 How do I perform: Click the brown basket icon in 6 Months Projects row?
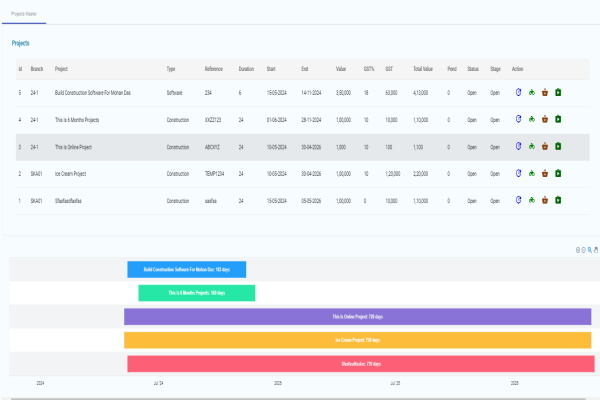point(545,119)
